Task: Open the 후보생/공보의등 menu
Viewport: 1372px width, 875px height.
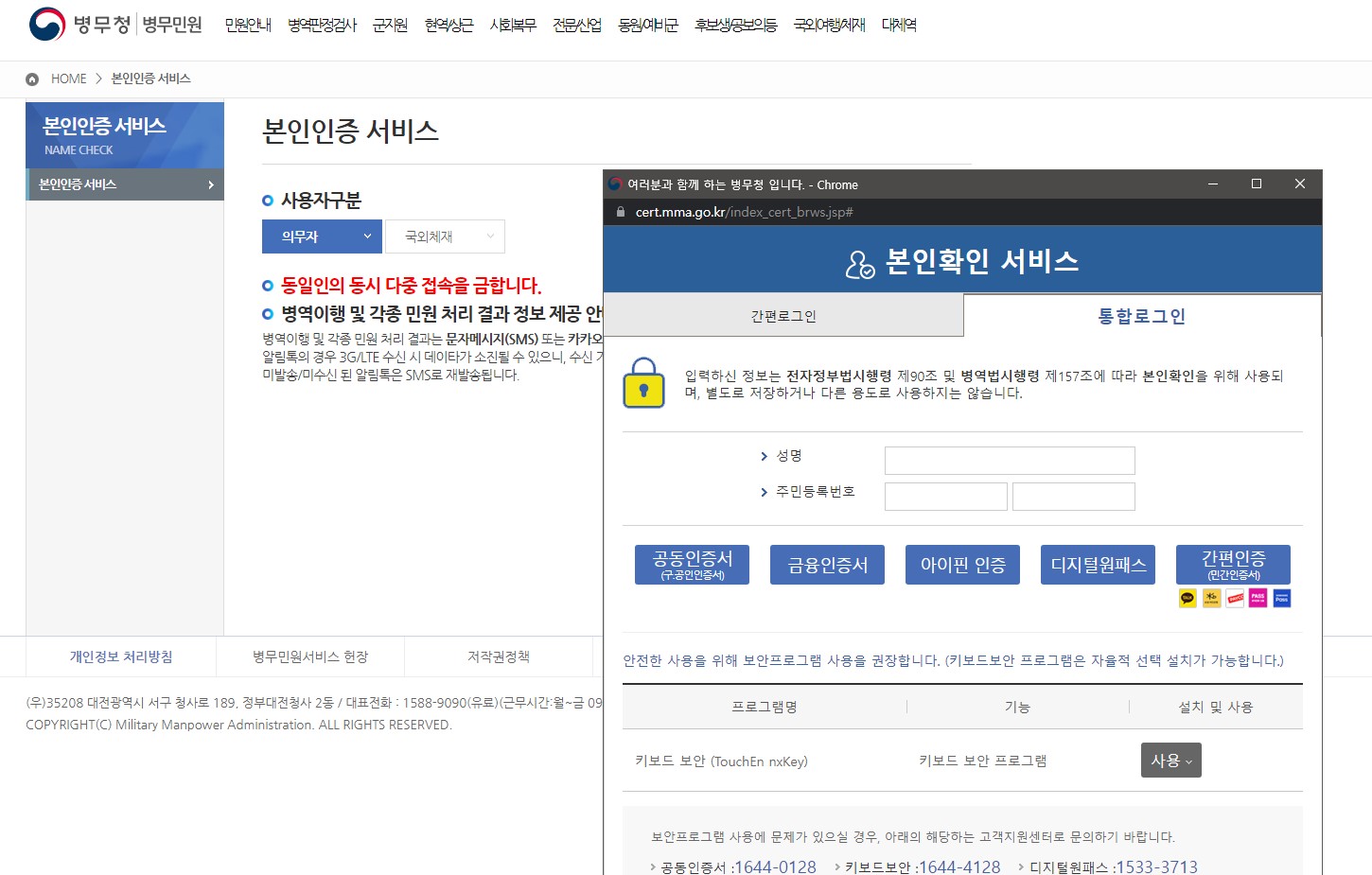Action: (735, 26)
